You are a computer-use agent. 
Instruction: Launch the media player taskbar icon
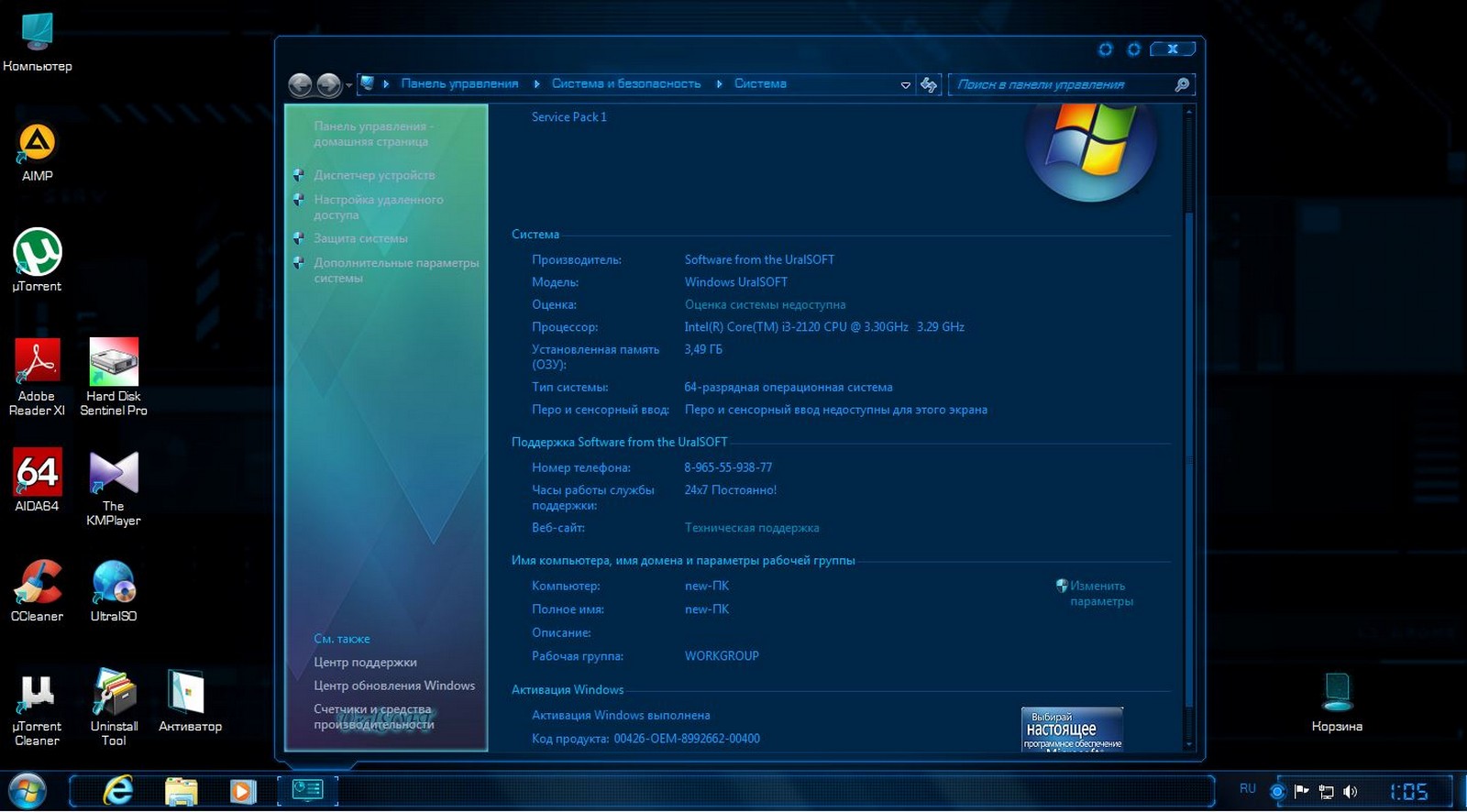pos(243,790)
